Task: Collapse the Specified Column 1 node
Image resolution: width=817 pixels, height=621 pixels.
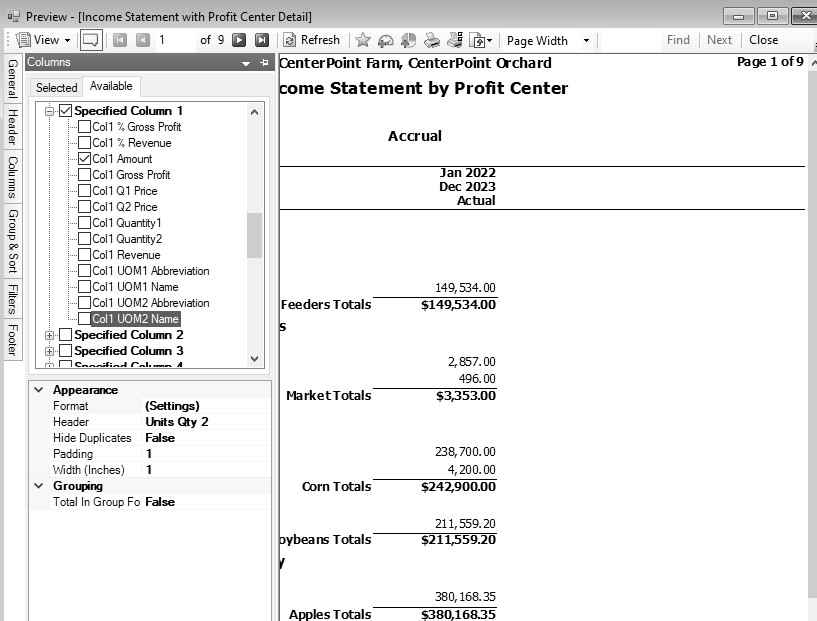Action: tap(49, 111)
